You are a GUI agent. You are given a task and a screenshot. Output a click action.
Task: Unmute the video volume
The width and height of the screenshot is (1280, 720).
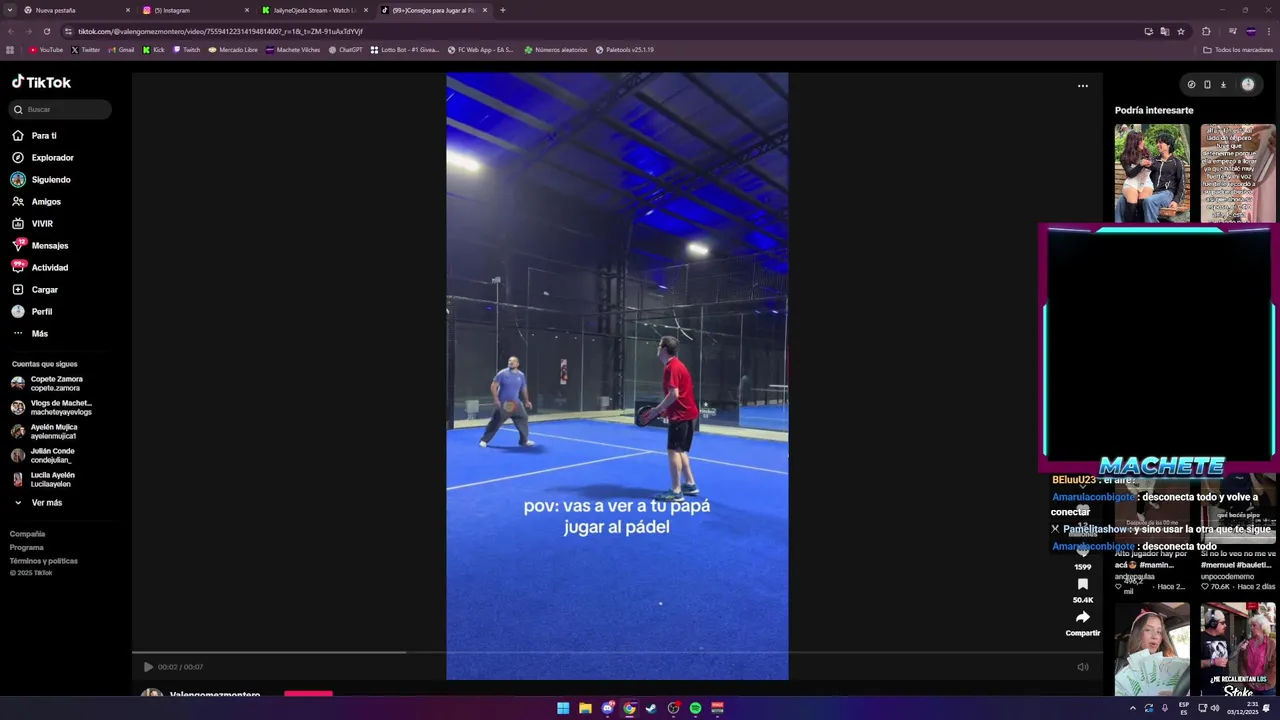(x=1082, y=667)
